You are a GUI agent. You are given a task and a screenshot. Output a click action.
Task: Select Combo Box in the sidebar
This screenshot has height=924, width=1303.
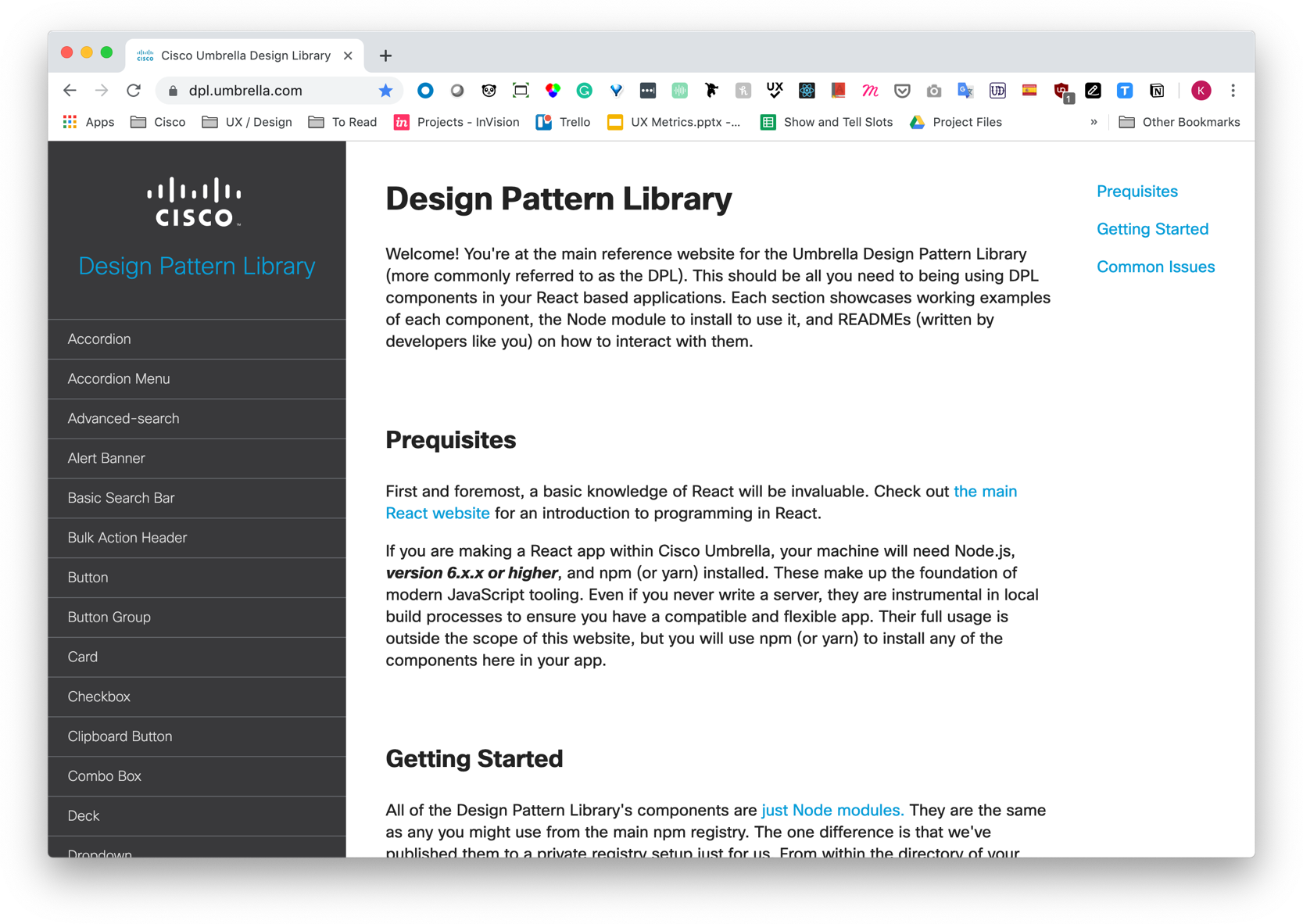tap(197, 776)
